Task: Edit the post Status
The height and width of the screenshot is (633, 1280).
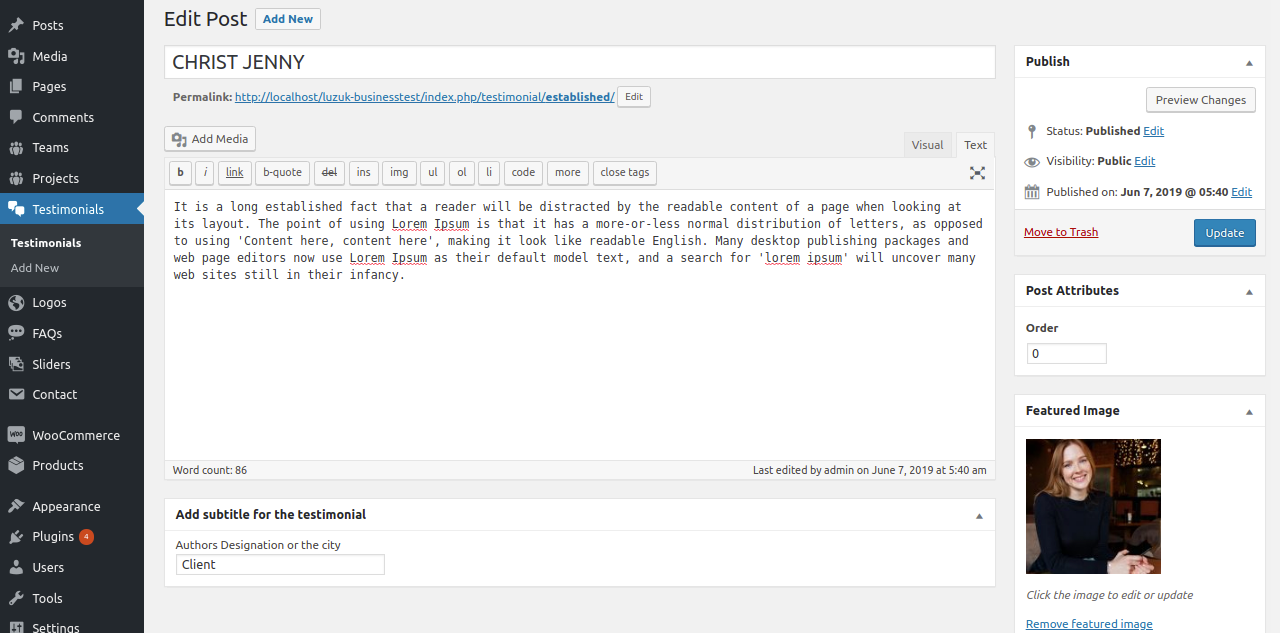Action: pyautogui.click(x=1153, y=131)
